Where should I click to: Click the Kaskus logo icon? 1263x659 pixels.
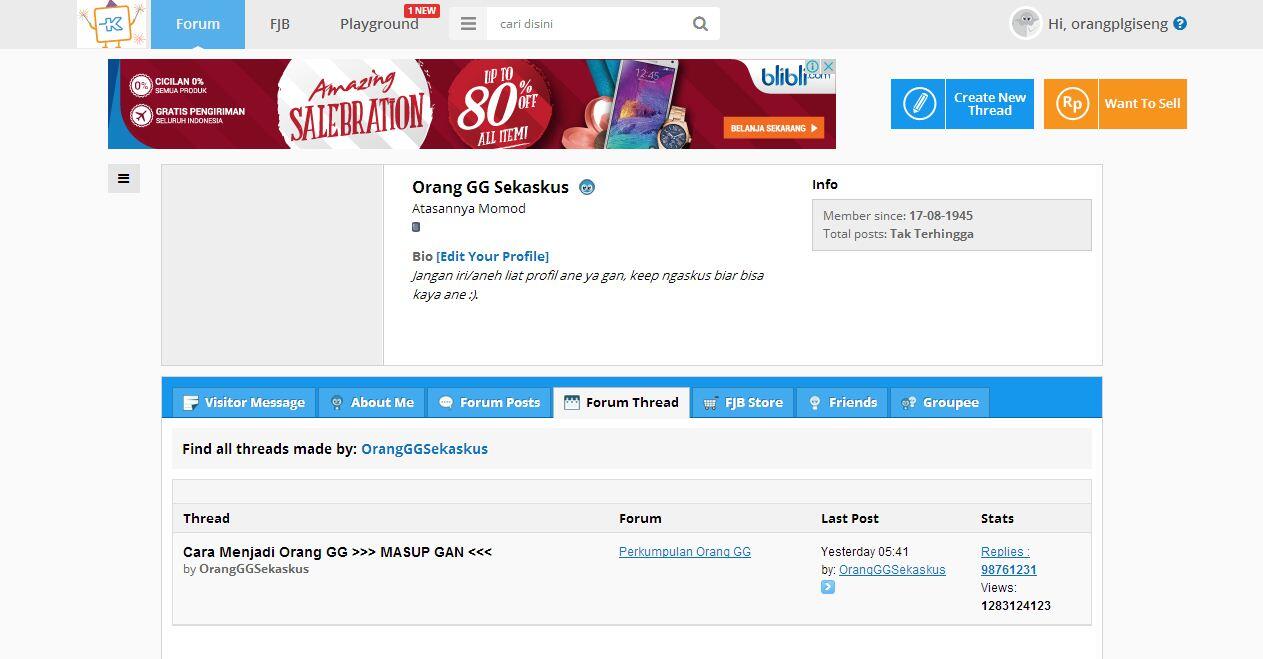pos(111,24)
